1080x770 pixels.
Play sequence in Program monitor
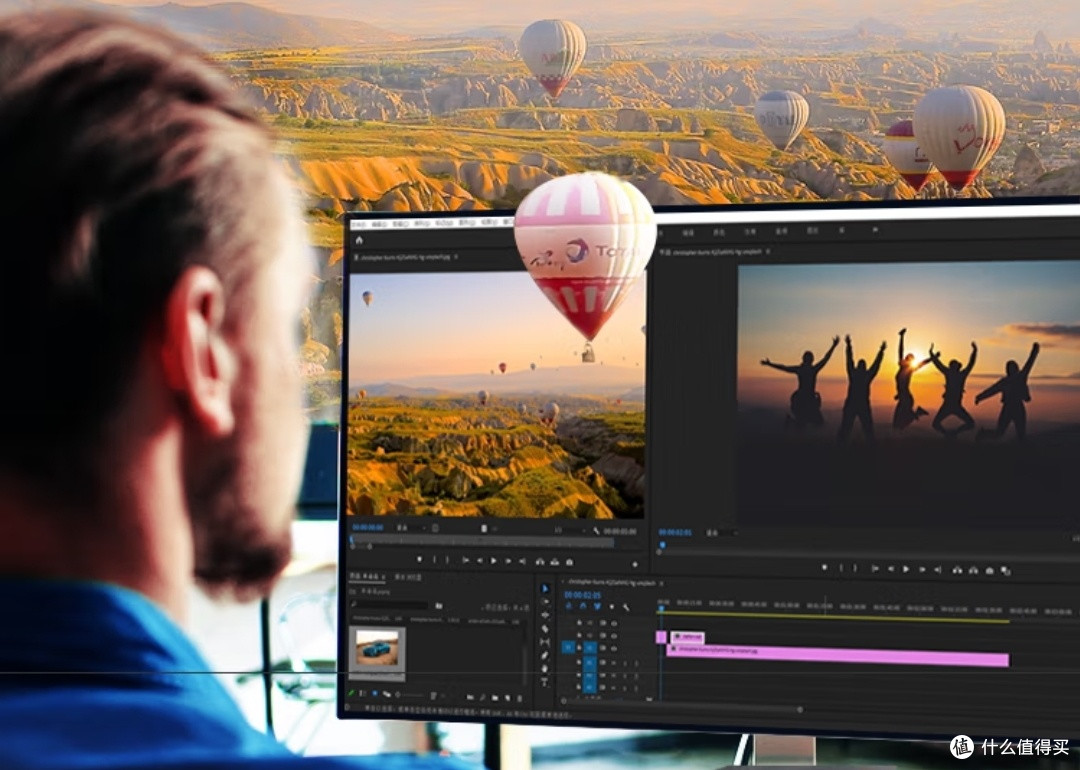pos(906,570)
